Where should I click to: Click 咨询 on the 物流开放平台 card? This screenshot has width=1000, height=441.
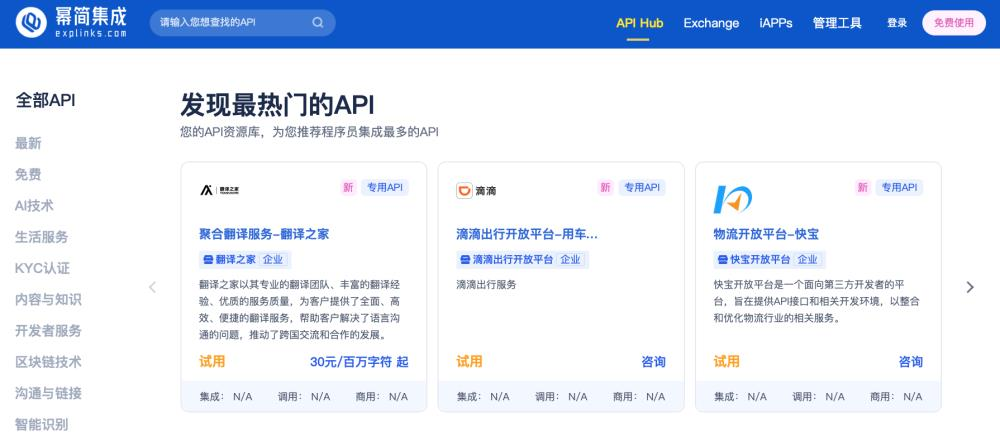[910, 361]
